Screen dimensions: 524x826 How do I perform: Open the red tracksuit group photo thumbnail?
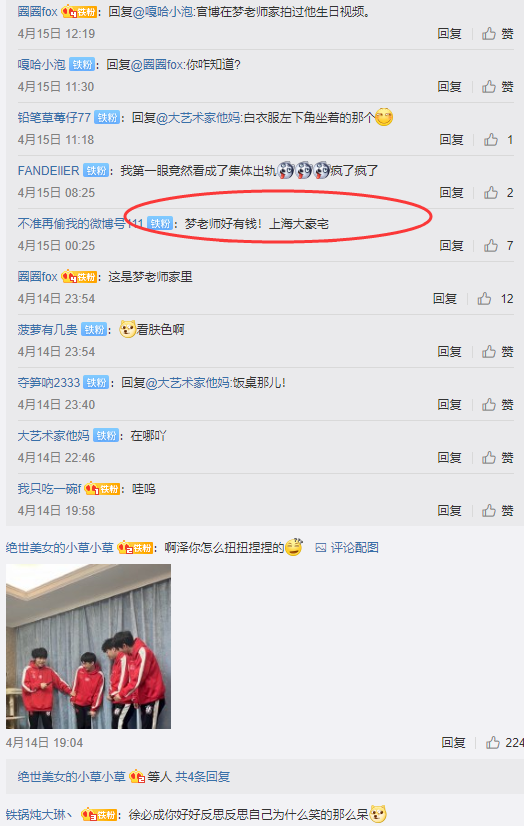pyautogui.click(x=88, y=646)
